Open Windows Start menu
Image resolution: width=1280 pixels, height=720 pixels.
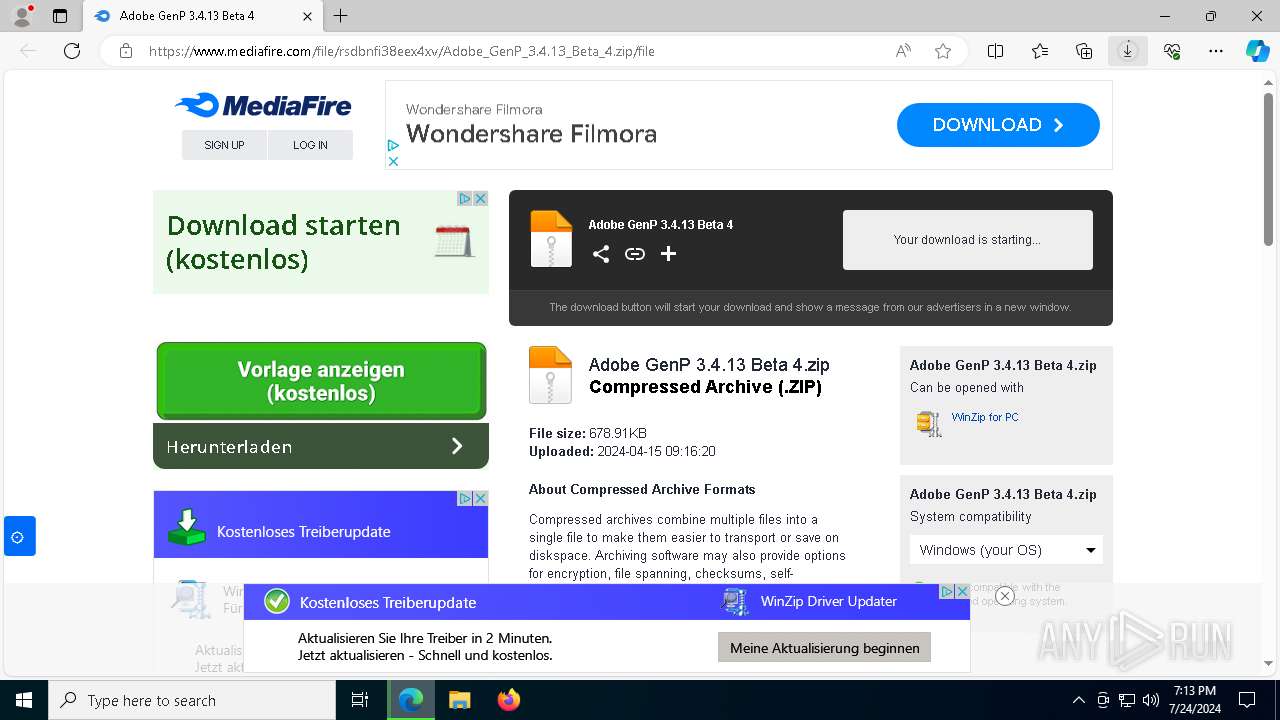pyautogui.click(x=24, y=700)
